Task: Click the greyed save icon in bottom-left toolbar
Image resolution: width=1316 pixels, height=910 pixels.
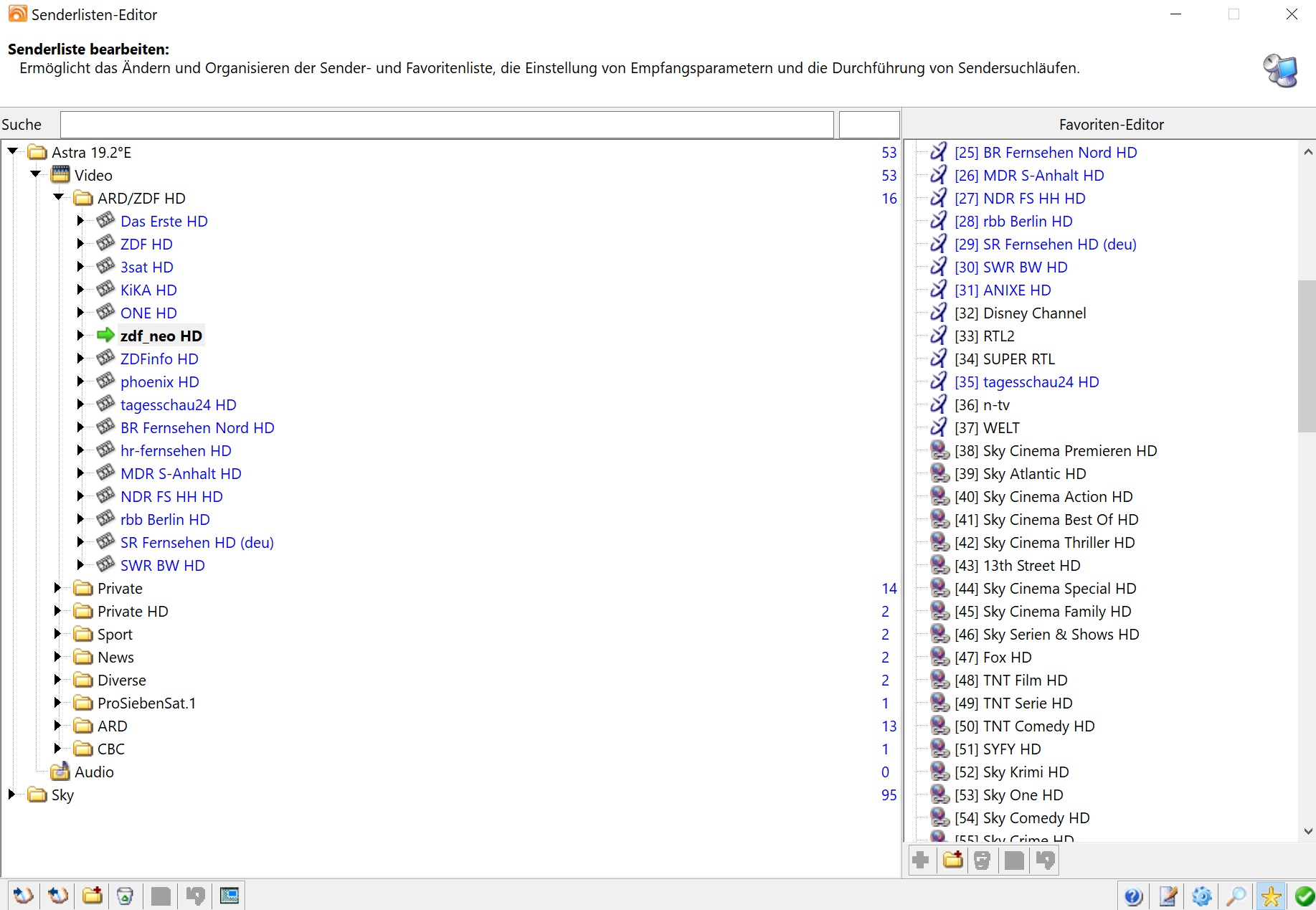Action: (161, 895)
